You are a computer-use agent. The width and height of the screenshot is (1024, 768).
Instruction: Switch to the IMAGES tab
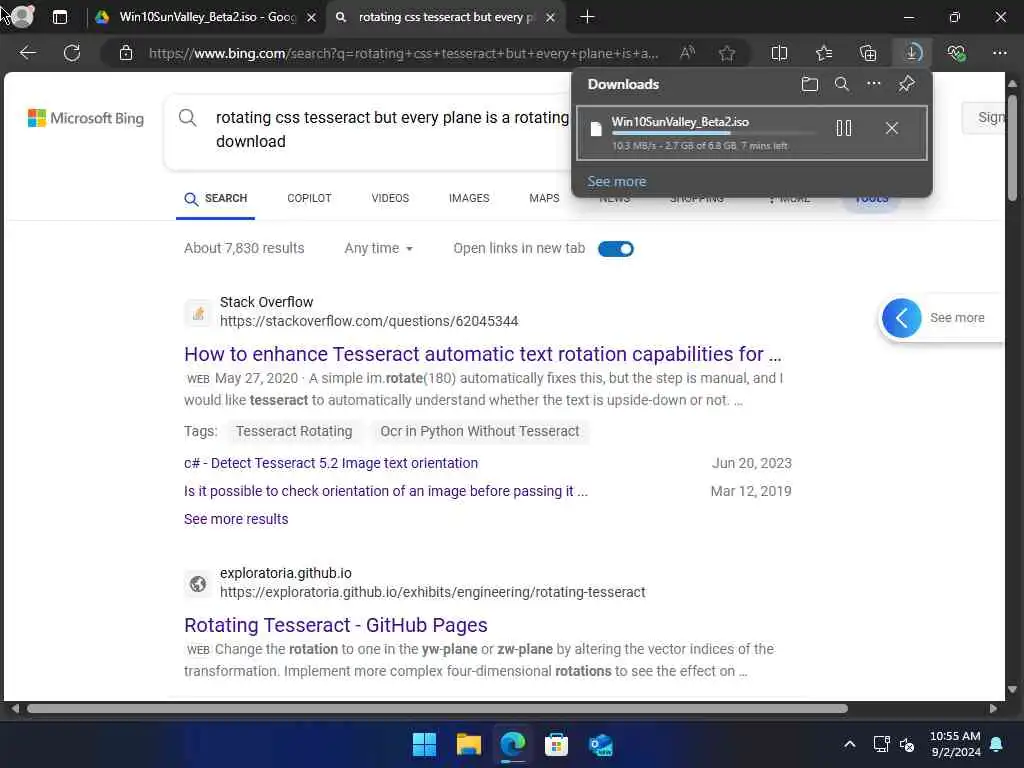coord(469,198)
